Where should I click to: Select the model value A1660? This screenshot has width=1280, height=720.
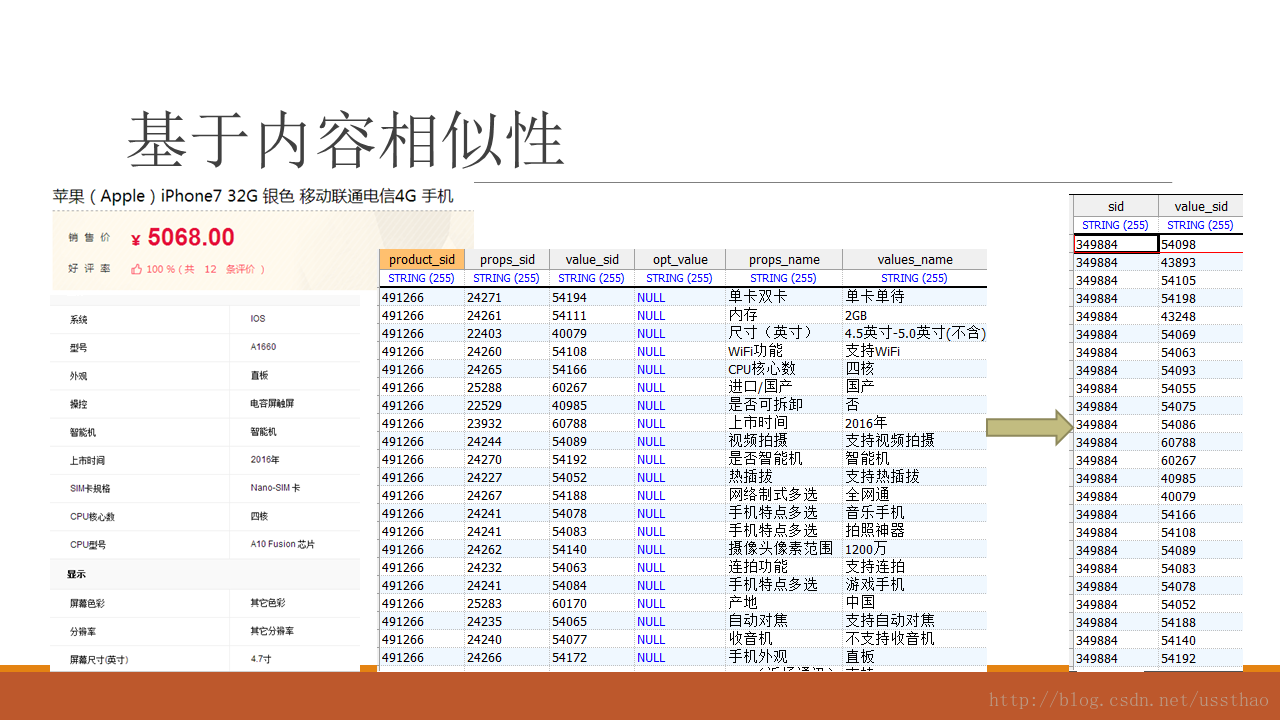pyautogui.click(x=263, y=347)
